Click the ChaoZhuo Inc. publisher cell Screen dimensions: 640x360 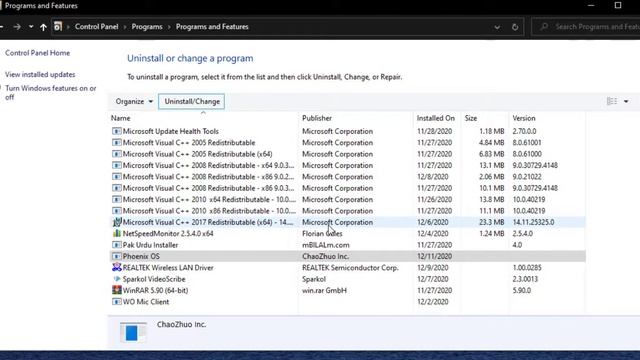(325, 256)
